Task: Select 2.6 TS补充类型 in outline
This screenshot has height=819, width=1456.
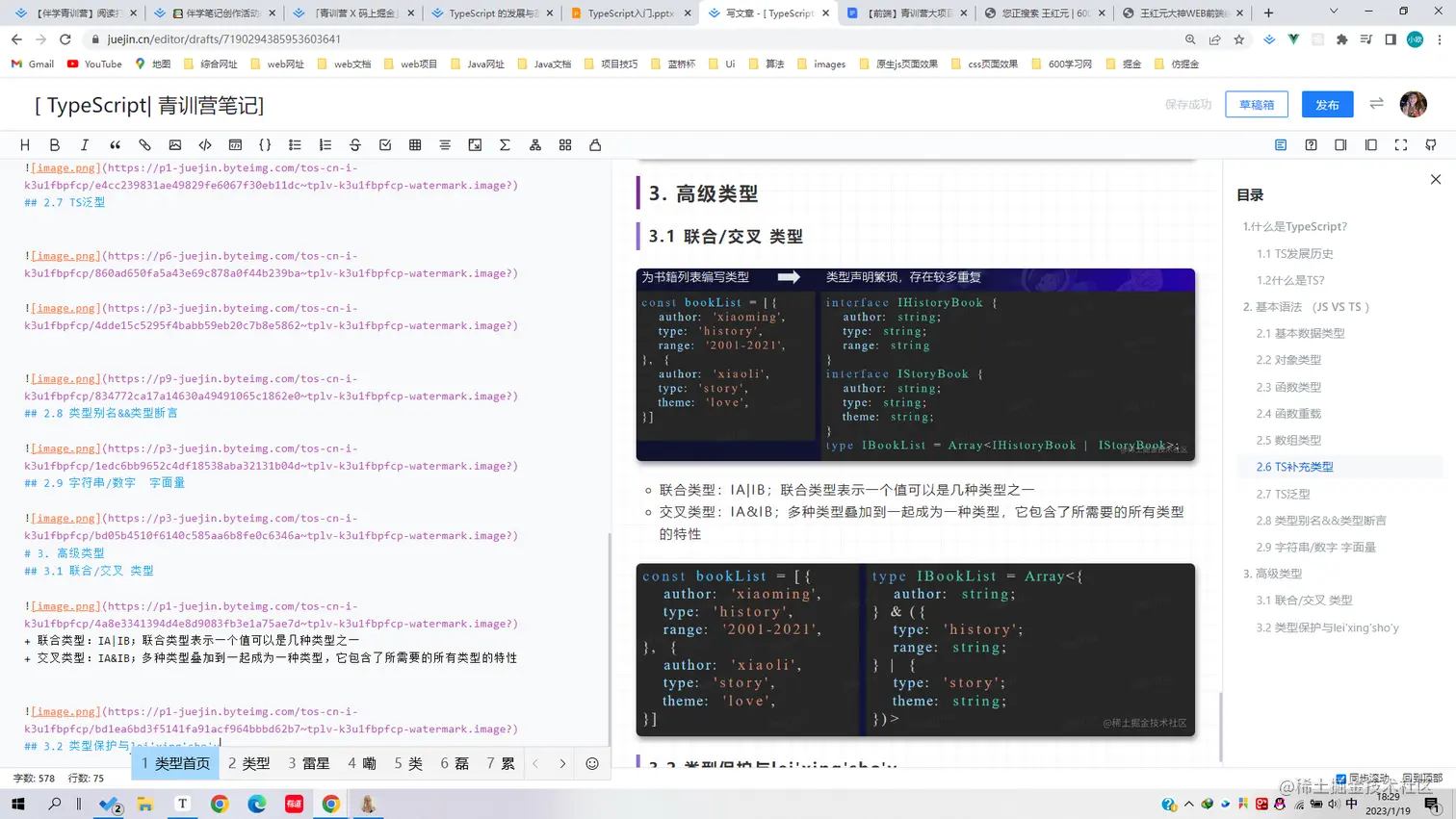Action: click(1294, 467)
